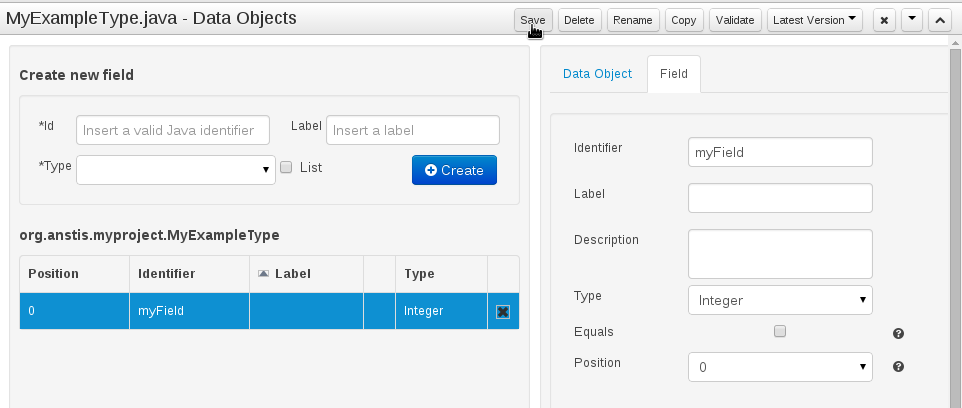Select the Field tab
Screen dimensions: 962x408
click(673, 74)
